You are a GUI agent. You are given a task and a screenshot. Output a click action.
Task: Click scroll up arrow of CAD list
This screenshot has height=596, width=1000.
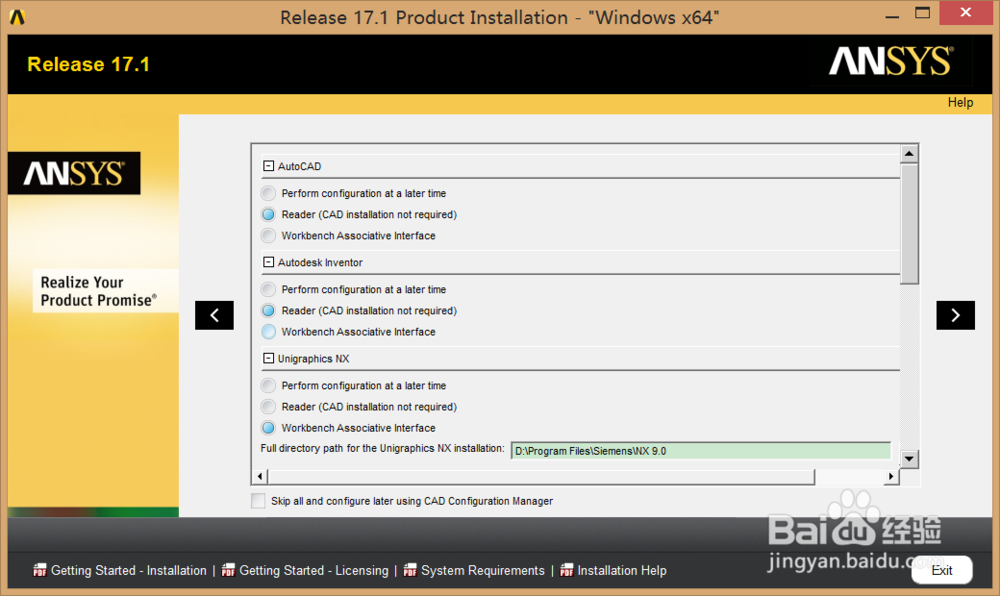pos(909,154)
